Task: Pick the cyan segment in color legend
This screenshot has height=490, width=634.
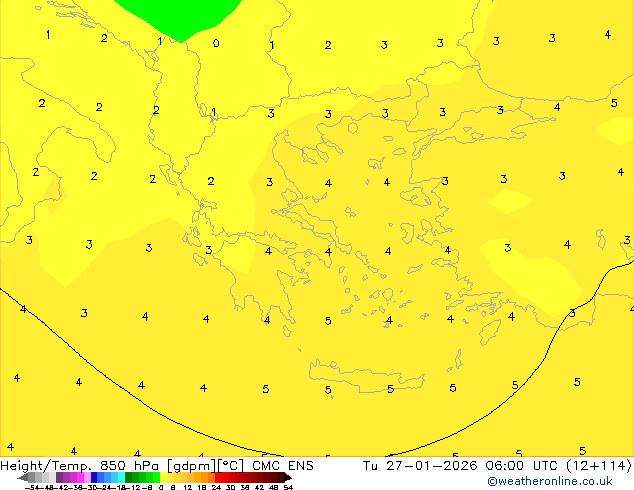Action: pos(118,478)
